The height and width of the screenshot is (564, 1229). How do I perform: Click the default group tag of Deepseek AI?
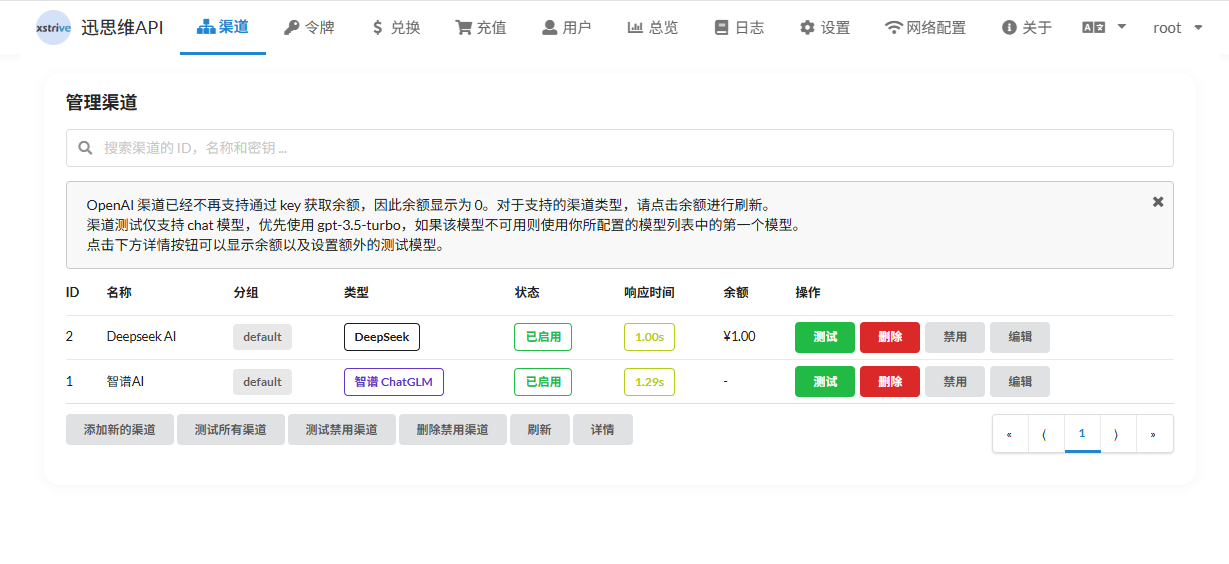(x=262, y=337)
